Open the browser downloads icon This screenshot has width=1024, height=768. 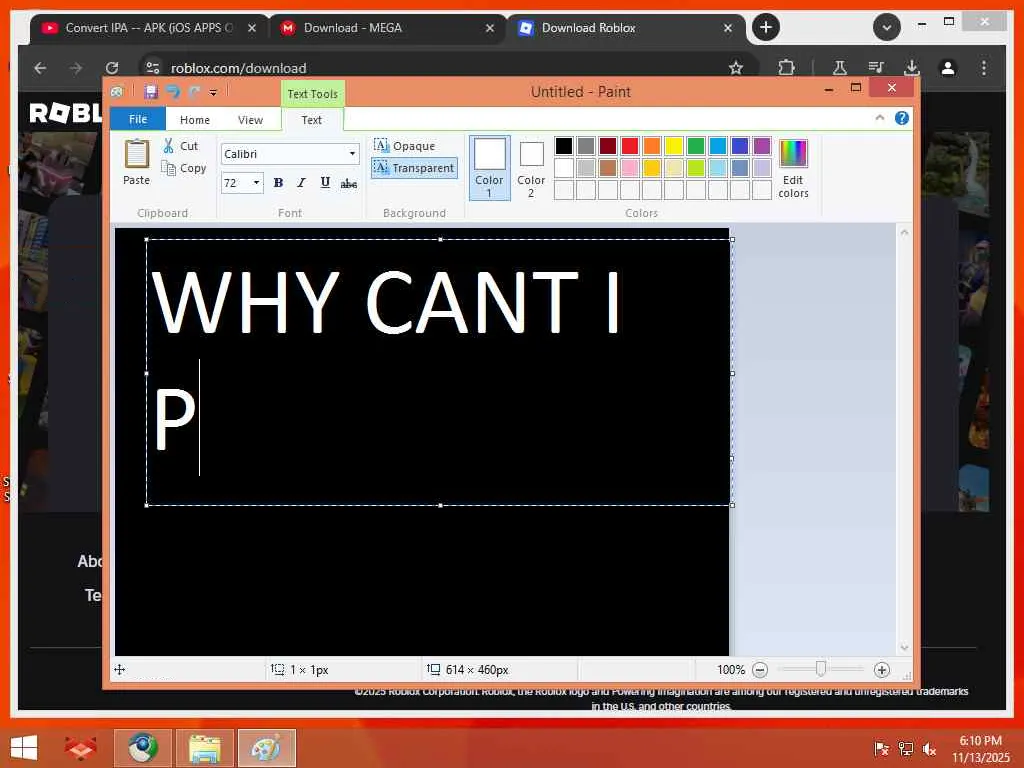pyautogui.click(x=912, y=67)
